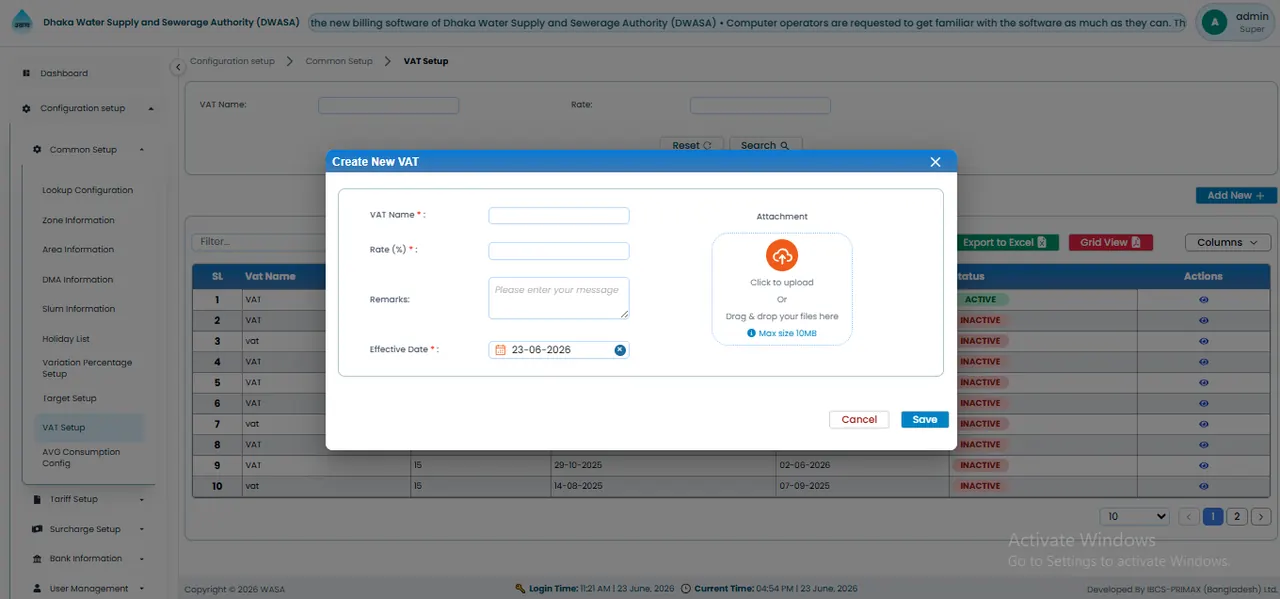This screenshot has width=1280, height=599.
Task: Open the calendar icon in Effective Date
Action: pos(500,350)
